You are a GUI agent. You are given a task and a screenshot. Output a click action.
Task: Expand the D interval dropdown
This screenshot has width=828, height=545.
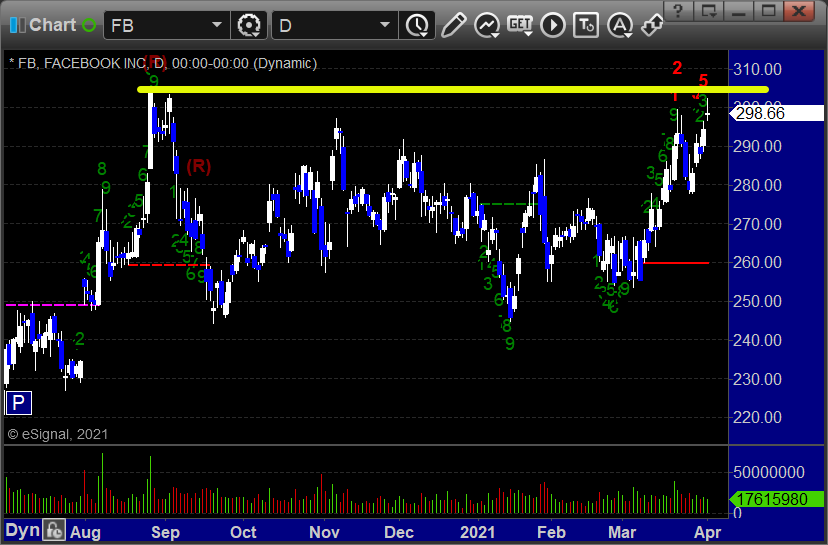point(385,25)
